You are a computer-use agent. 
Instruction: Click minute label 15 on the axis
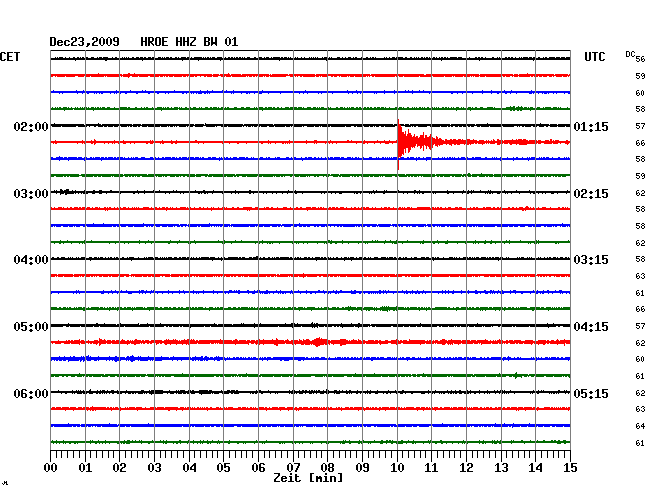[570, 468]
